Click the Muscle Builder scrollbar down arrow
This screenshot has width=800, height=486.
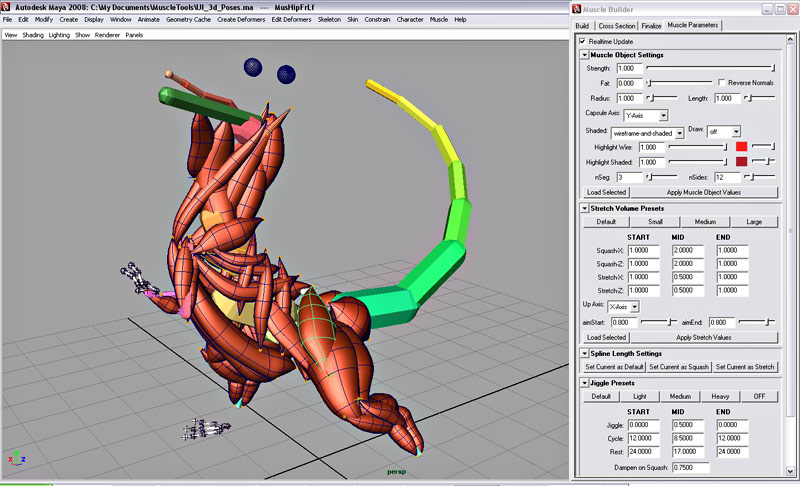[790, 470]
